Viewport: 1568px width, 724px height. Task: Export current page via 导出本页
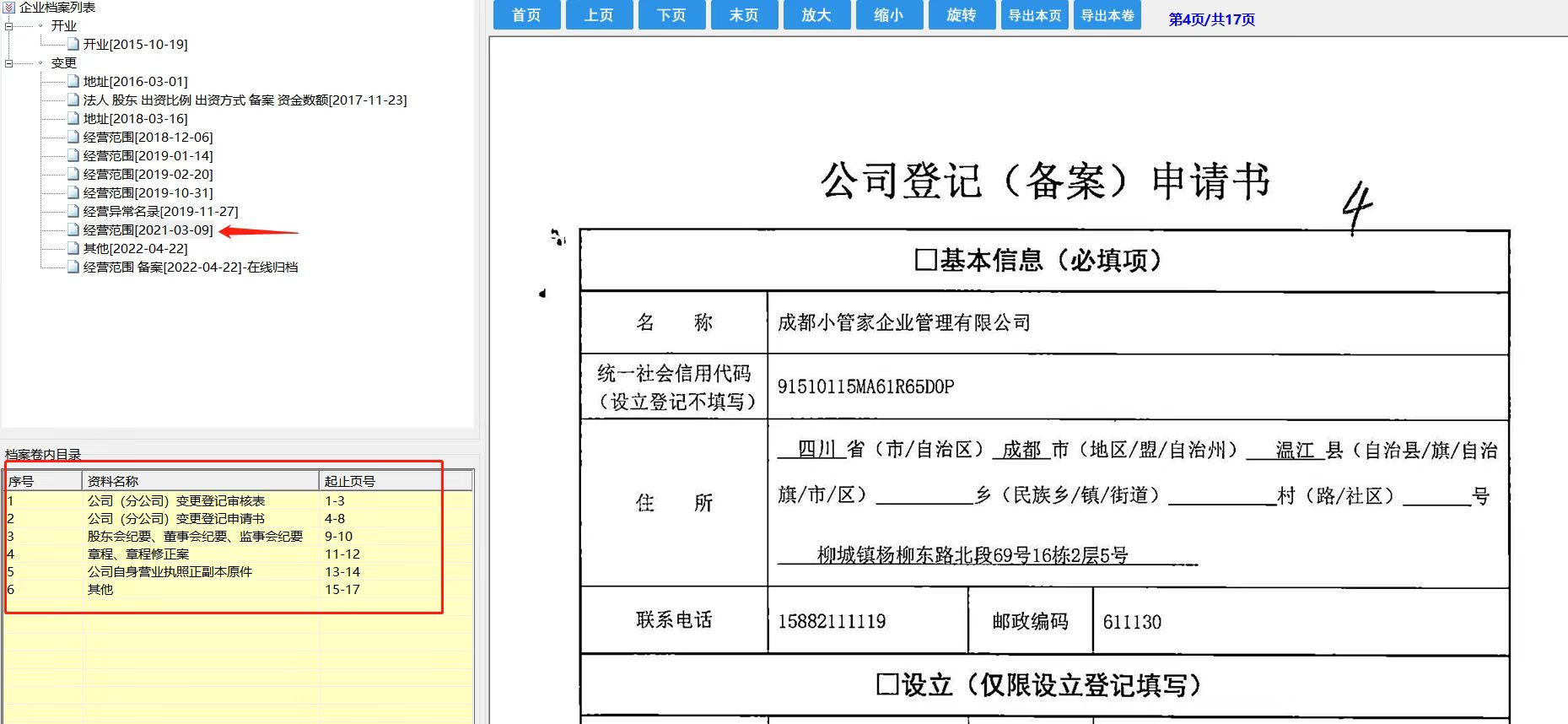pos(1035,15)
